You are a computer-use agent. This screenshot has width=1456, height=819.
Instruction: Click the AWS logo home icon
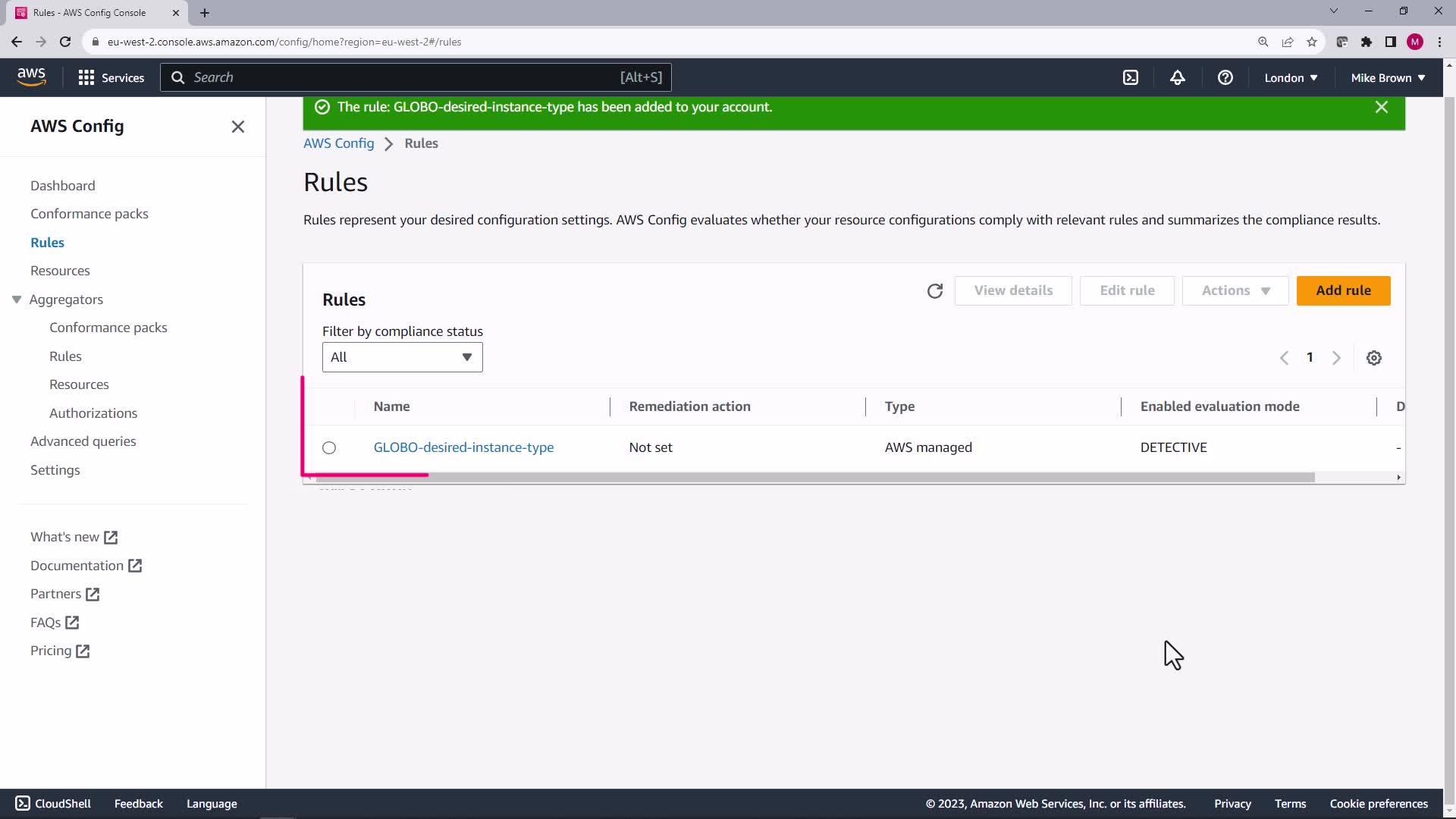pyautogui.click(x=31, y=77)
